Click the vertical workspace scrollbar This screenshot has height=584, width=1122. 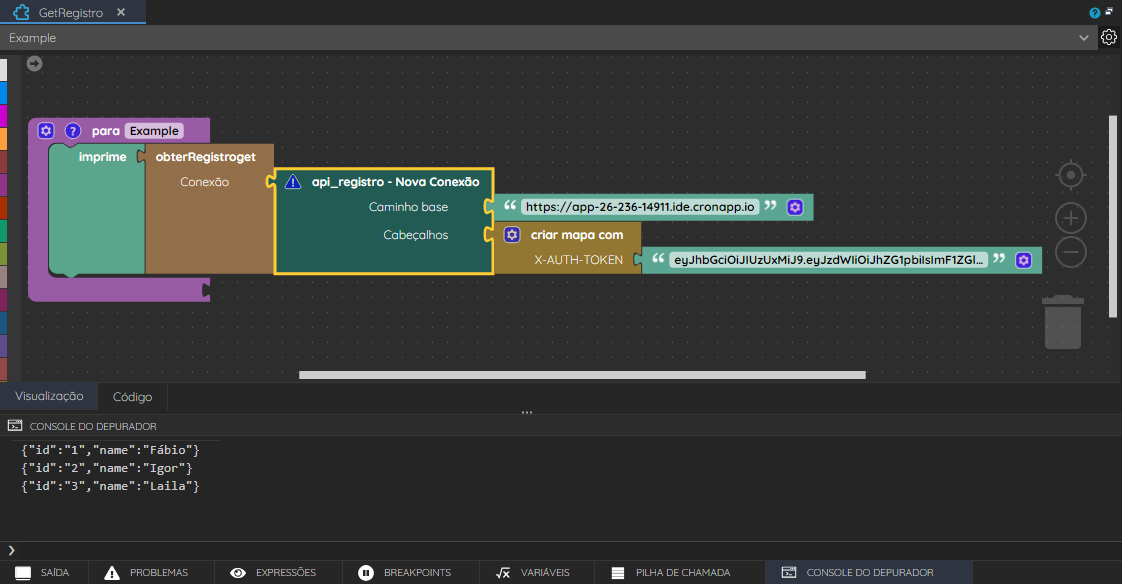[1113, 217]
